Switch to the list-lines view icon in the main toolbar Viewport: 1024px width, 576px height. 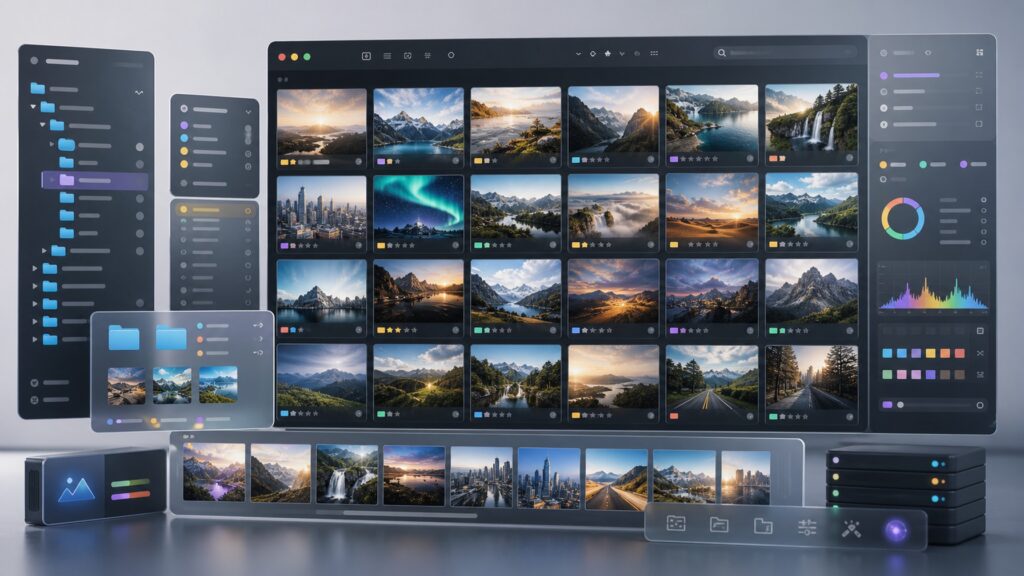[x=387, y=56]
